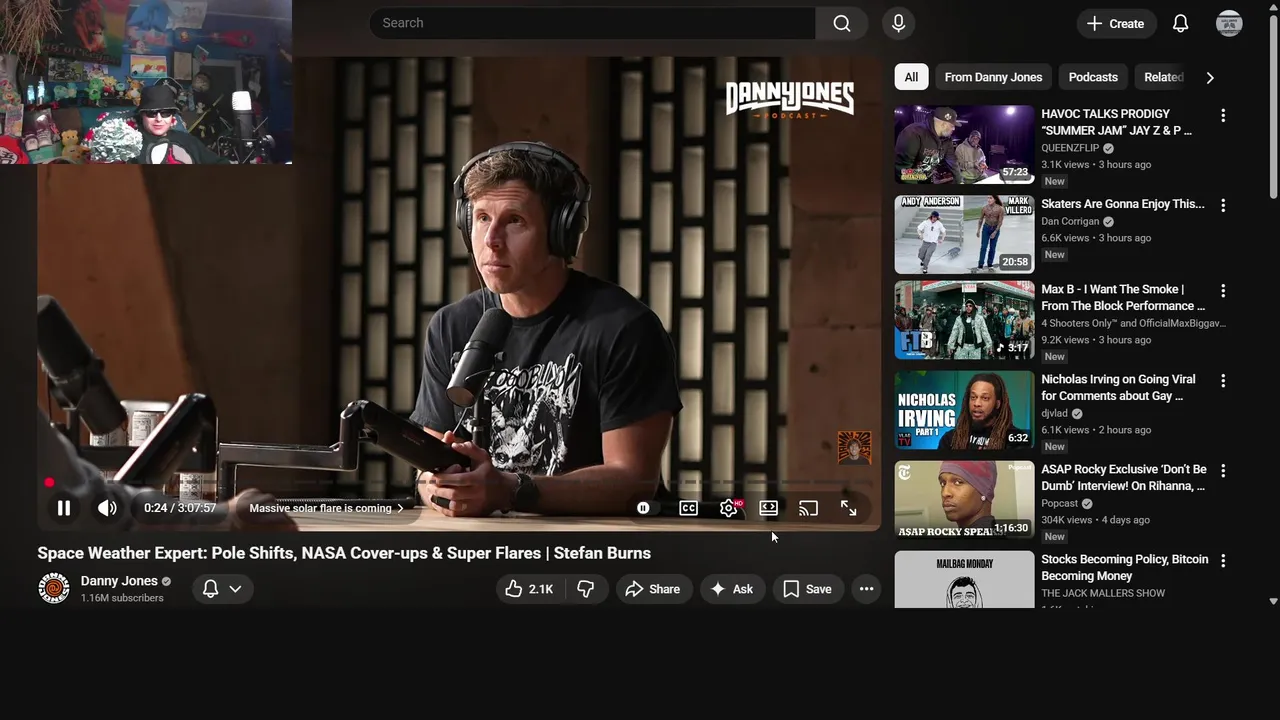Open notifications bell in header

point(1180,23)
